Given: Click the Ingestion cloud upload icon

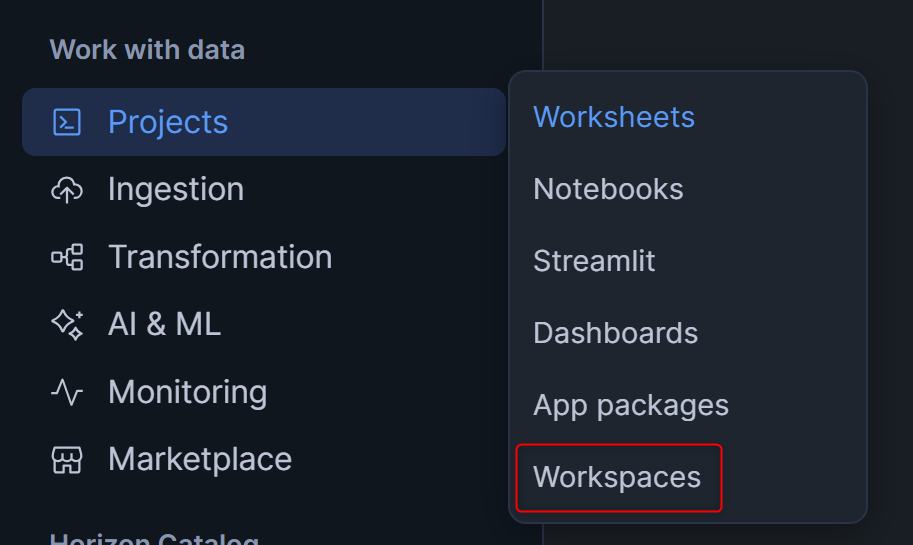Looking at the screenshot, I should tap(67, 189).
